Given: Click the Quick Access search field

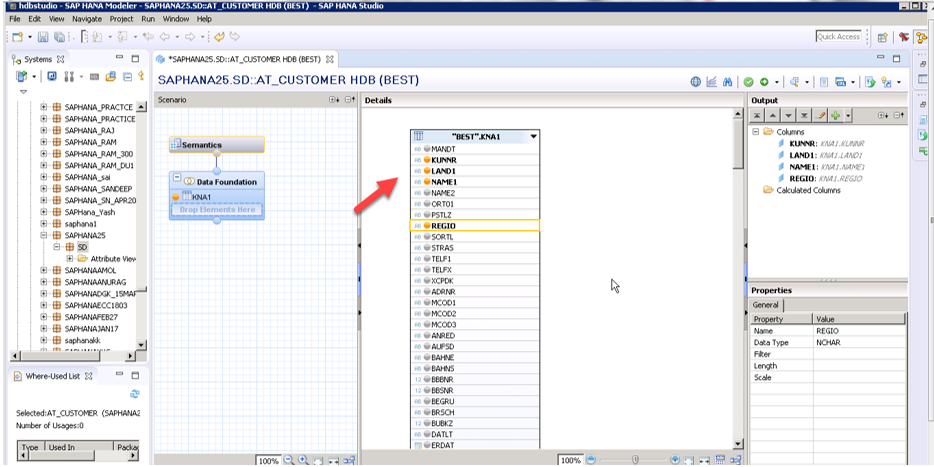Looking at the screenshot, I should (x=839, y=37).
